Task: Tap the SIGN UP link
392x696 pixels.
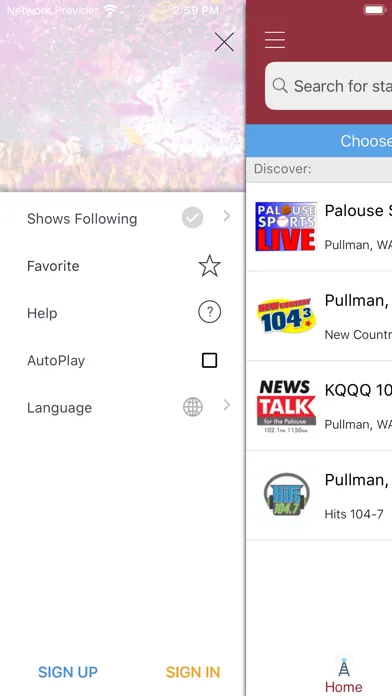Action: [68, 672]
